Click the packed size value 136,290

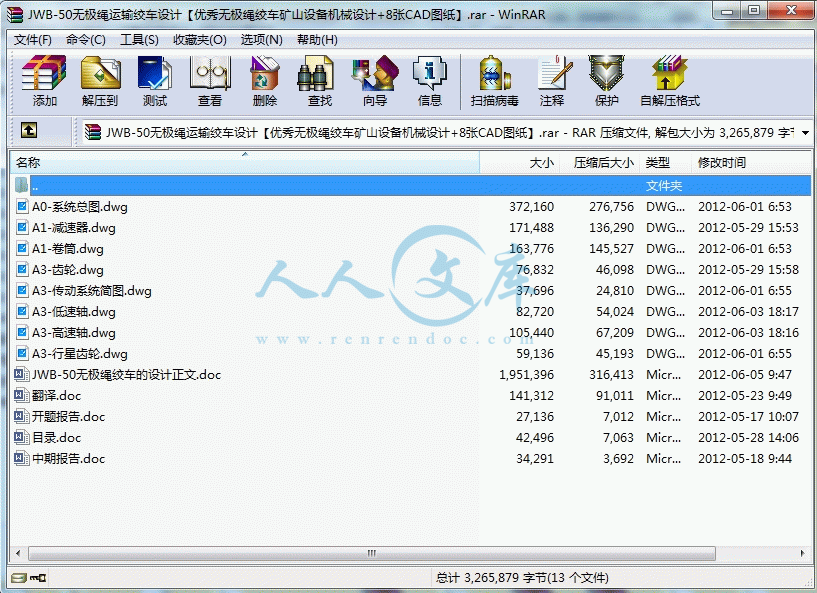tap(611, 228)
